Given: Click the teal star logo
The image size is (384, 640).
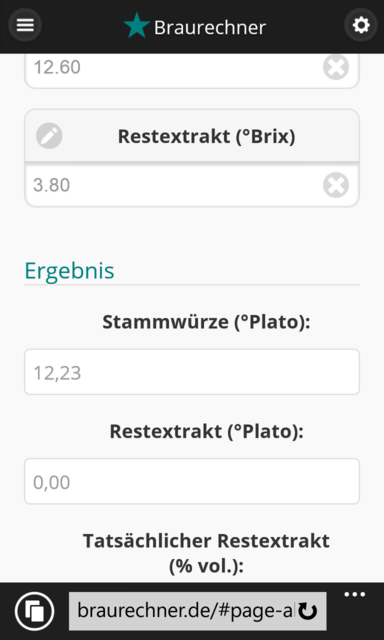Looking at the screenshot, I should coord(137,25).
